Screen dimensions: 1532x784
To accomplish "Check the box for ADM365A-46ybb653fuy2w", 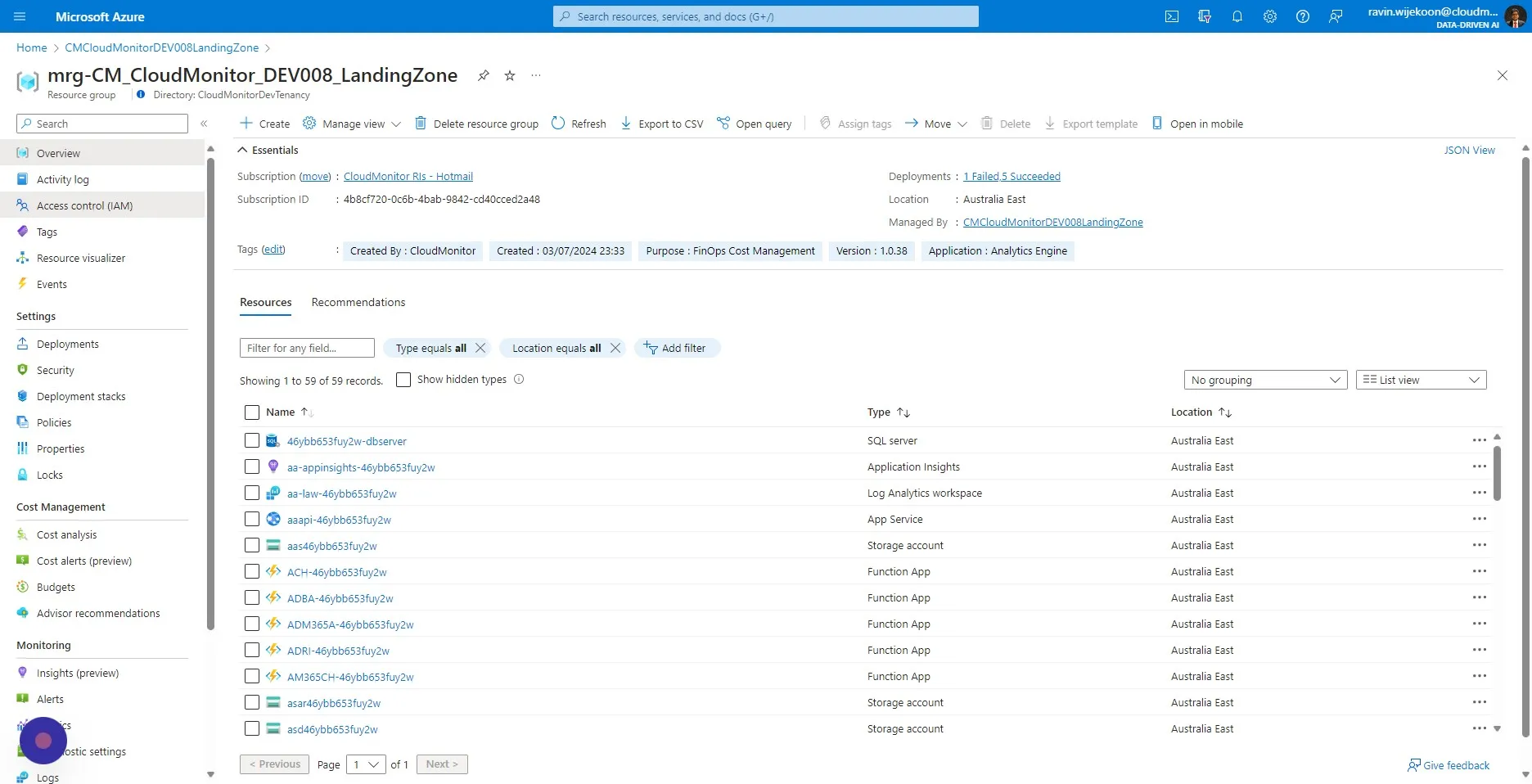I will [x=252, y=624].
